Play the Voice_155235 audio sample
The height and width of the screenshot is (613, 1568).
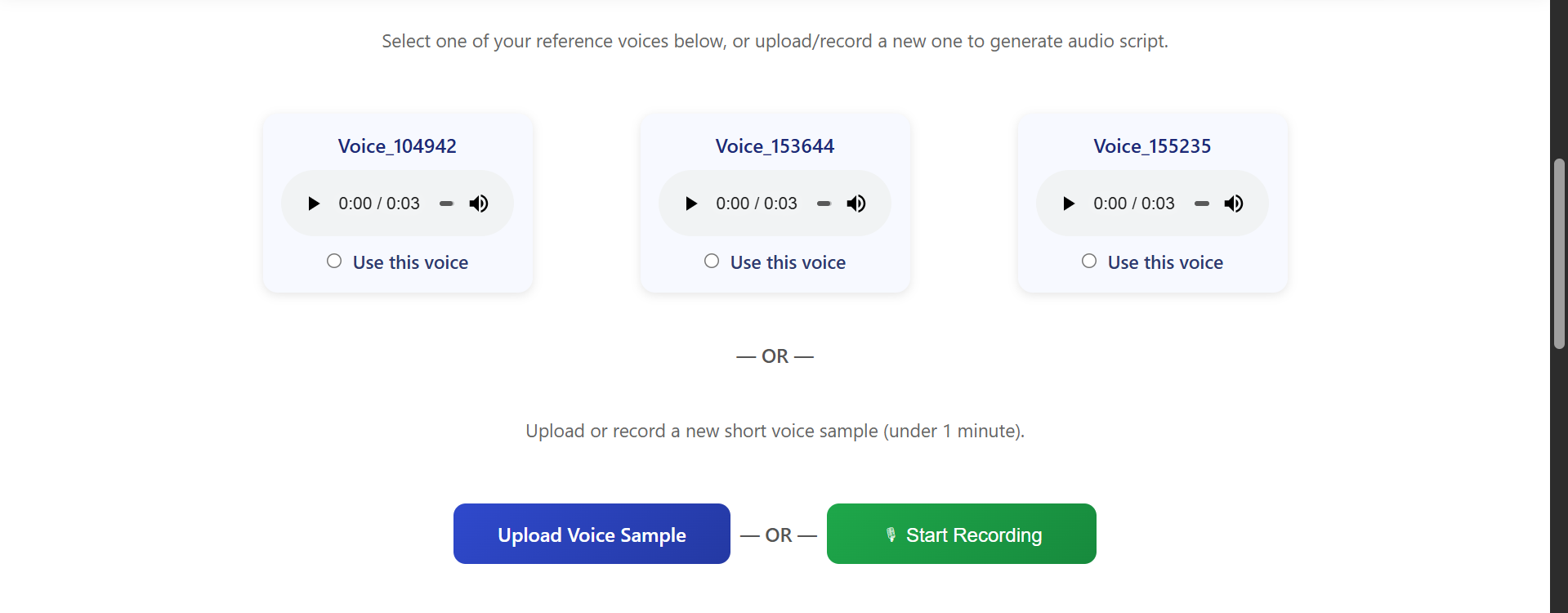(x=1069, y=204)
